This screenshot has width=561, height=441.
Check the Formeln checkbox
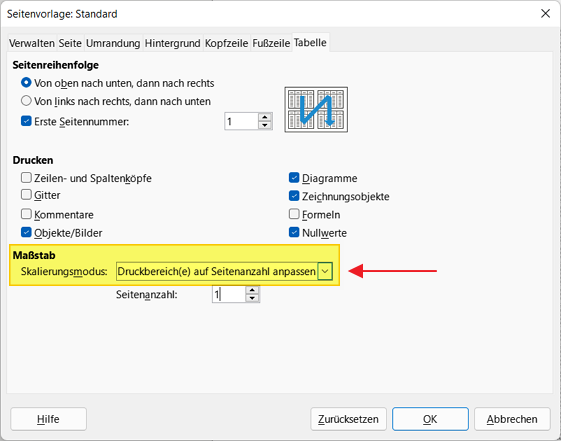click(294, 214)
